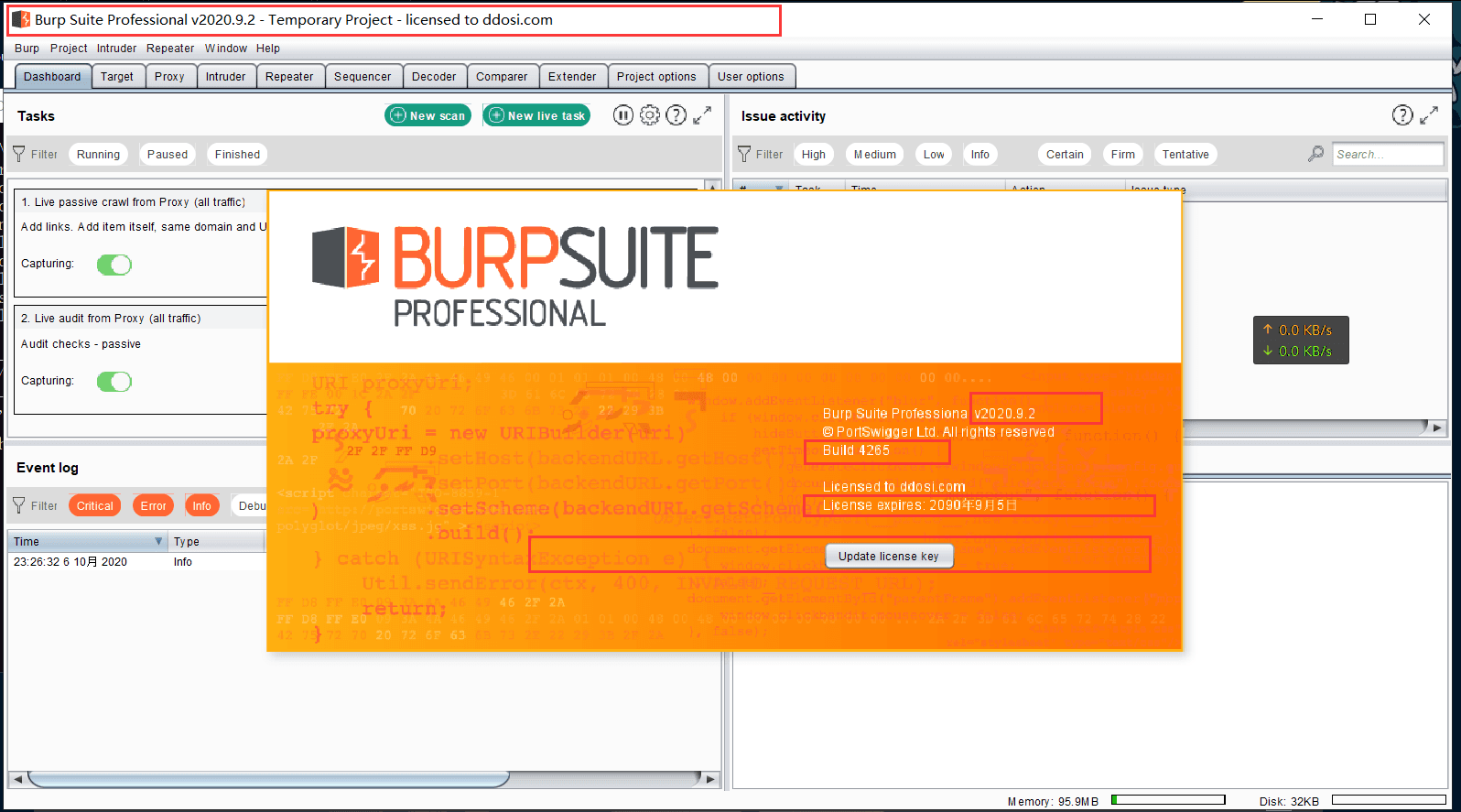Open the Issue activity help icon
This screenshot has height=812, width=1461.
click(1401, 115)
